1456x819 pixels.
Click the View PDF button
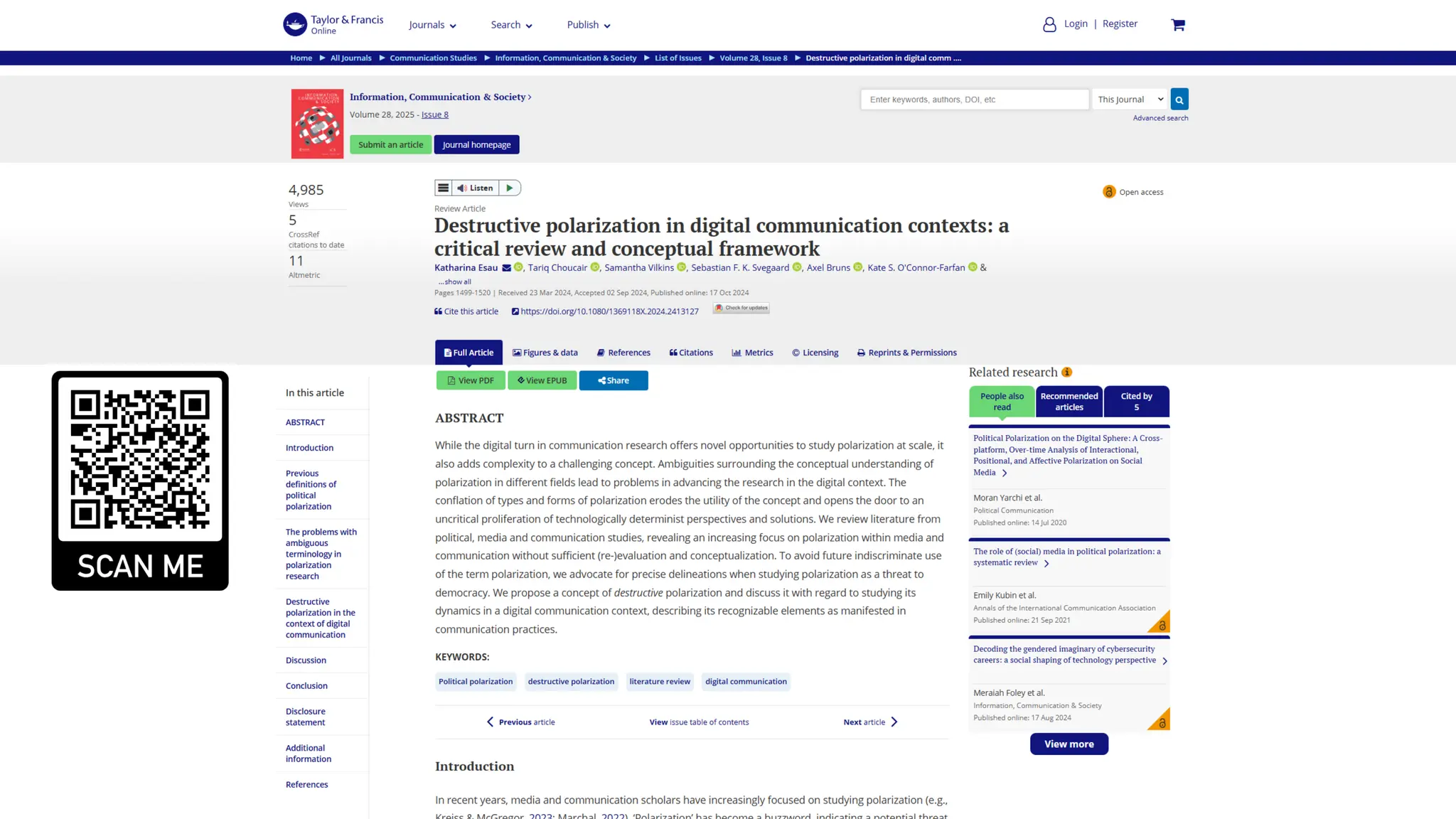(471, 380)
